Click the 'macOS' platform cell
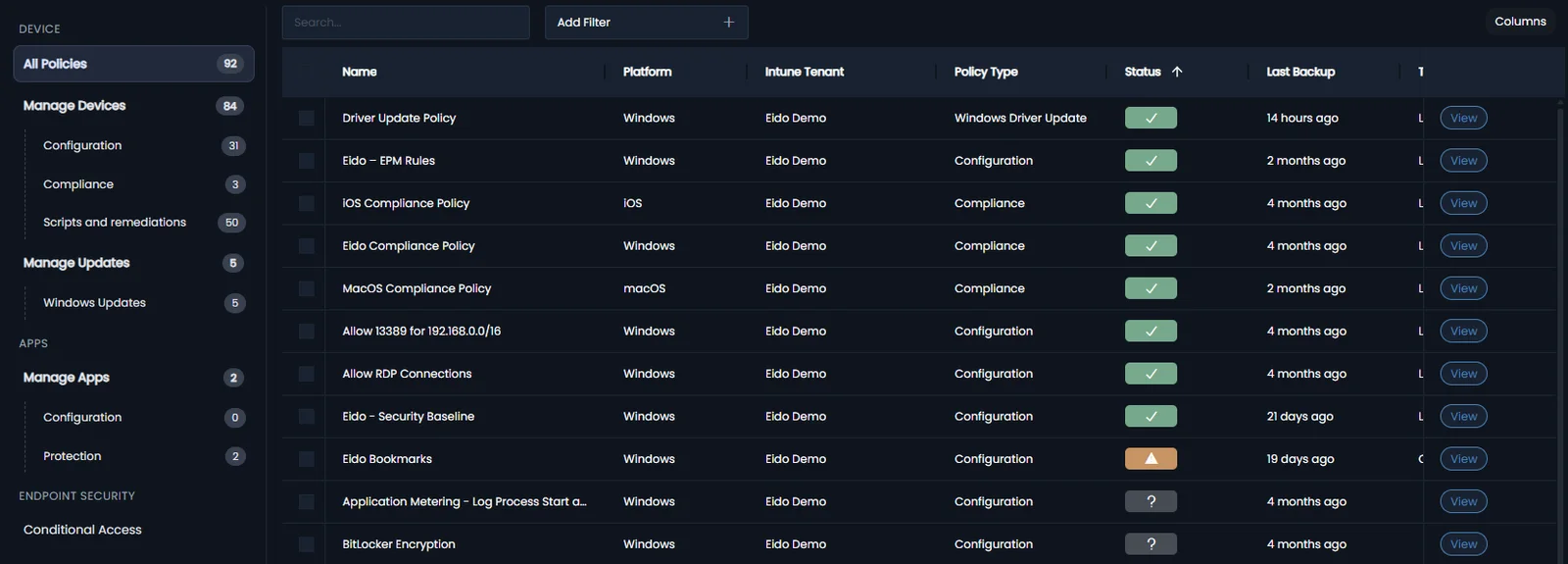 point(644,288)
